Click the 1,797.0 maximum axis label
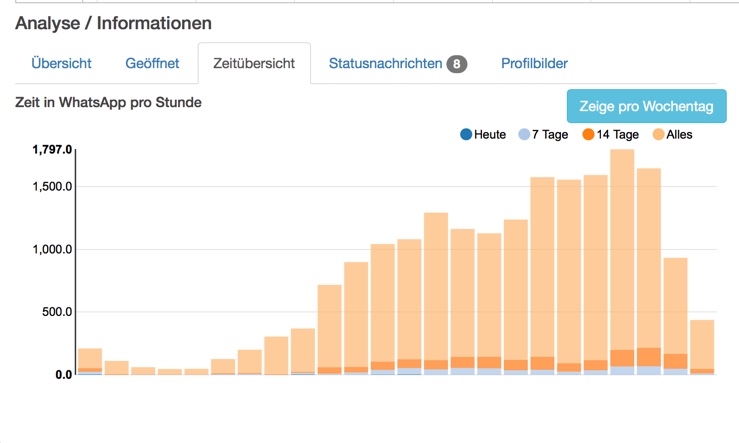This screenshot has height=443, width=739. [x=52, y=150]
